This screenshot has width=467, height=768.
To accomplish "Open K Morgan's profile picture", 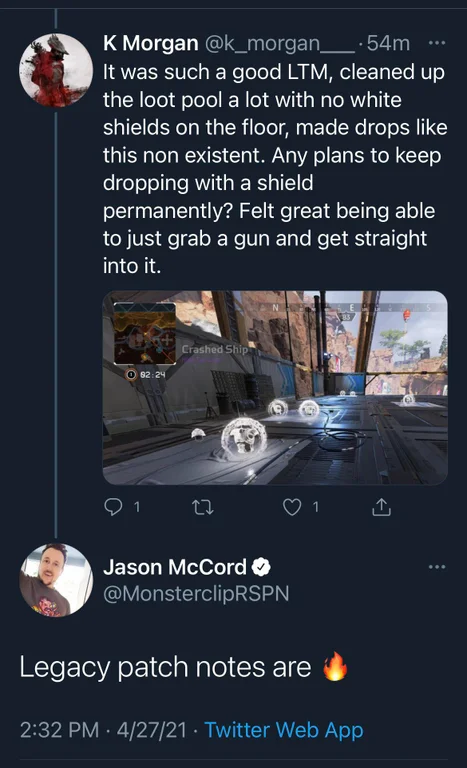I will click(56, 70).
